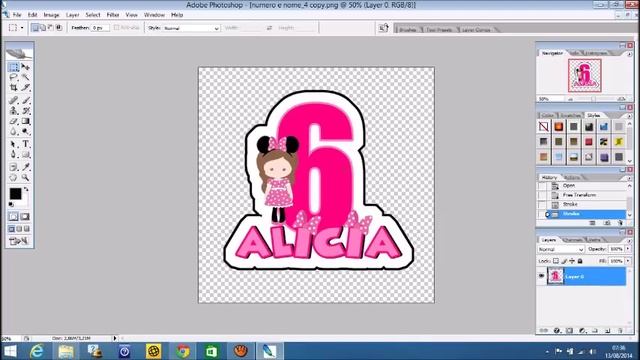Select the Healing Brush tool
Screen dimensions: 640x360
(13, 100)
